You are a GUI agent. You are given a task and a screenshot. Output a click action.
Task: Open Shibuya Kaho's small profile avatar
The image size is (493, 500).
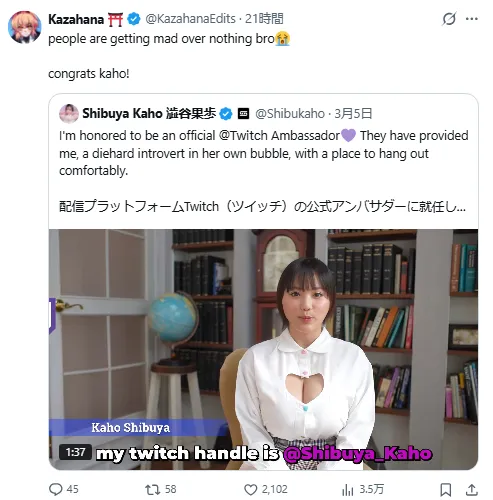click(x=69, y=113)
